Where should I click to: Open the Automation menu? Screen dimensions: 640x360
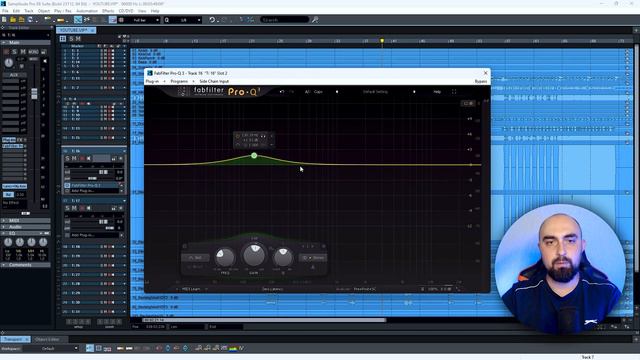coord(87,11)
